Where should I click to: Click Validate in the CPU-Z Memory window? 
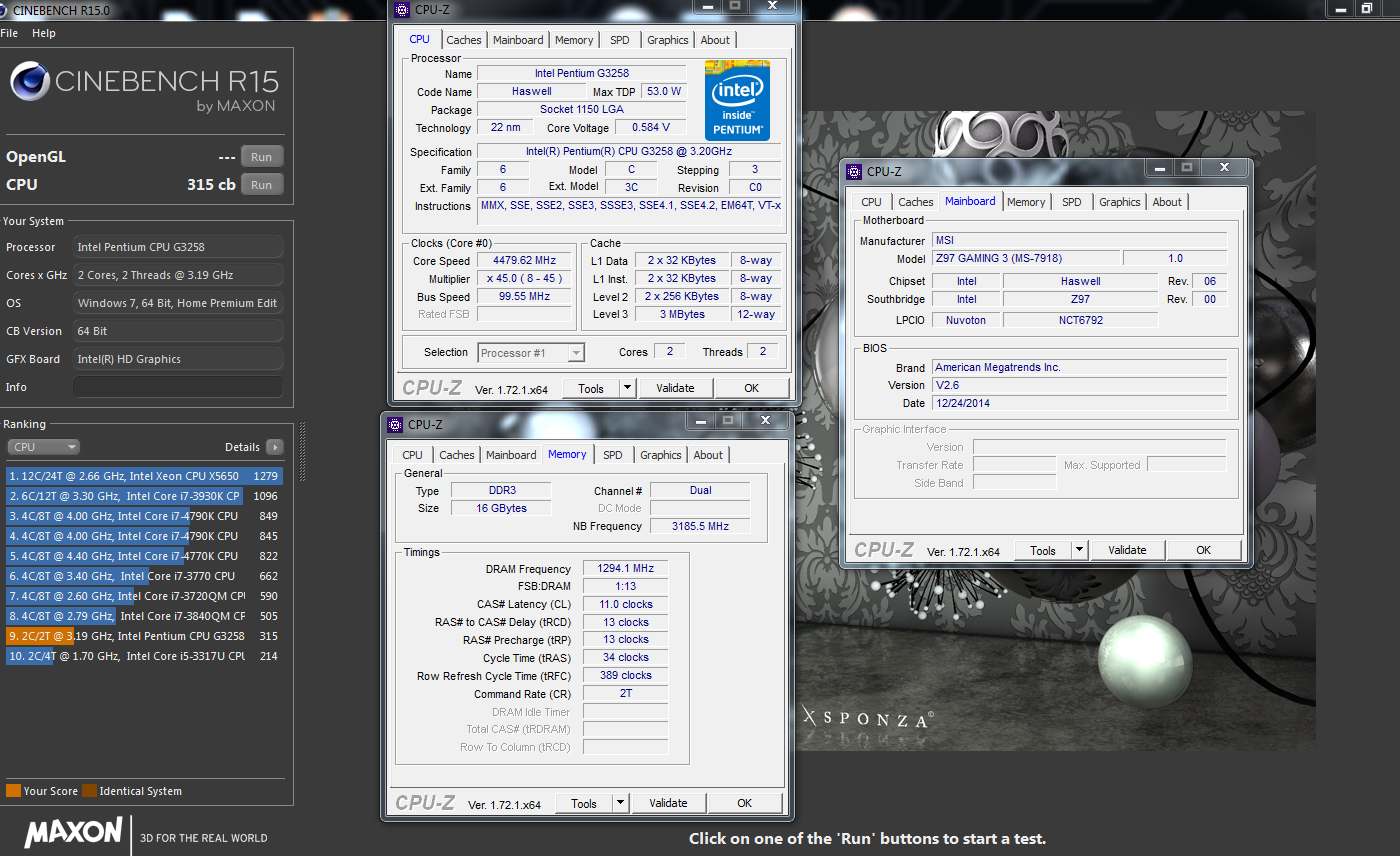668,803
